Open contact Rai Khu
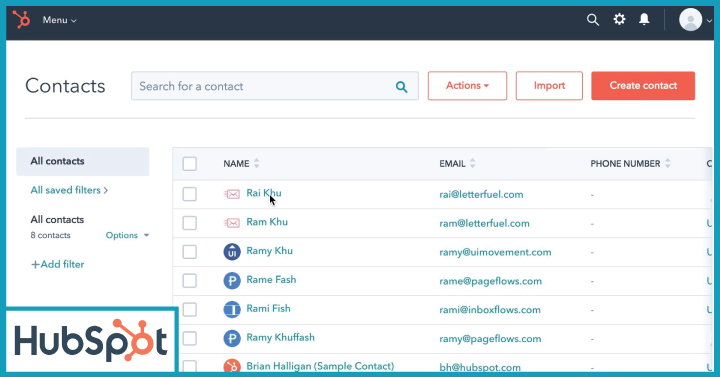Viewport: 720px width, 377px height. click(264, 193)
